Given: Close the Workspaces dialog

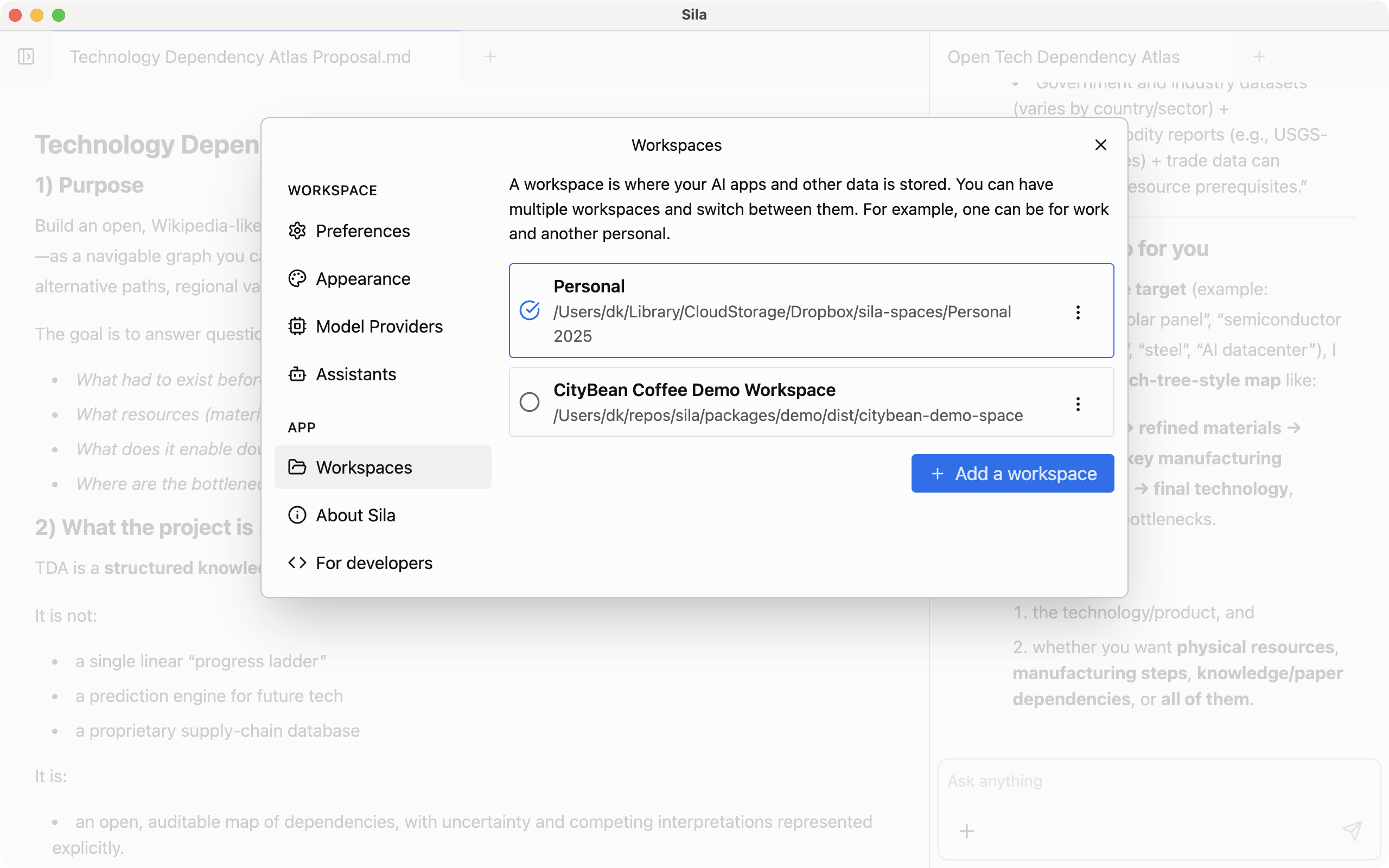Looking at the screenshot, I should click(x=1100, y=145).
